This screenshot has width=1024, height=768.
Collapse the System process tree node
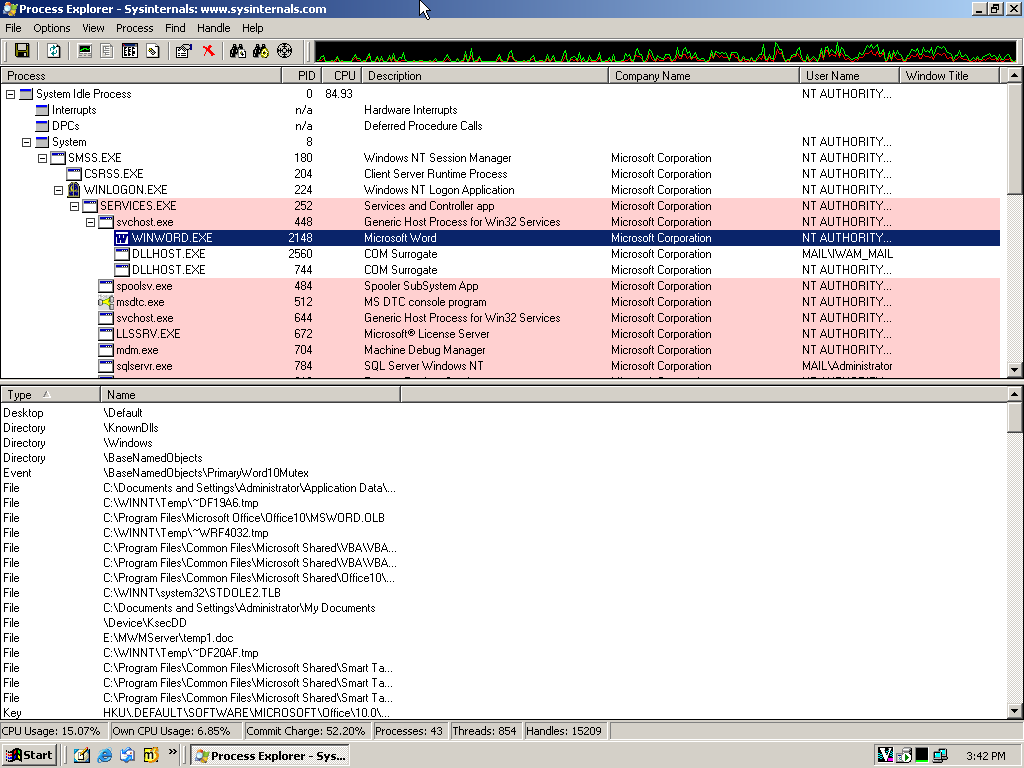point(26,142)
